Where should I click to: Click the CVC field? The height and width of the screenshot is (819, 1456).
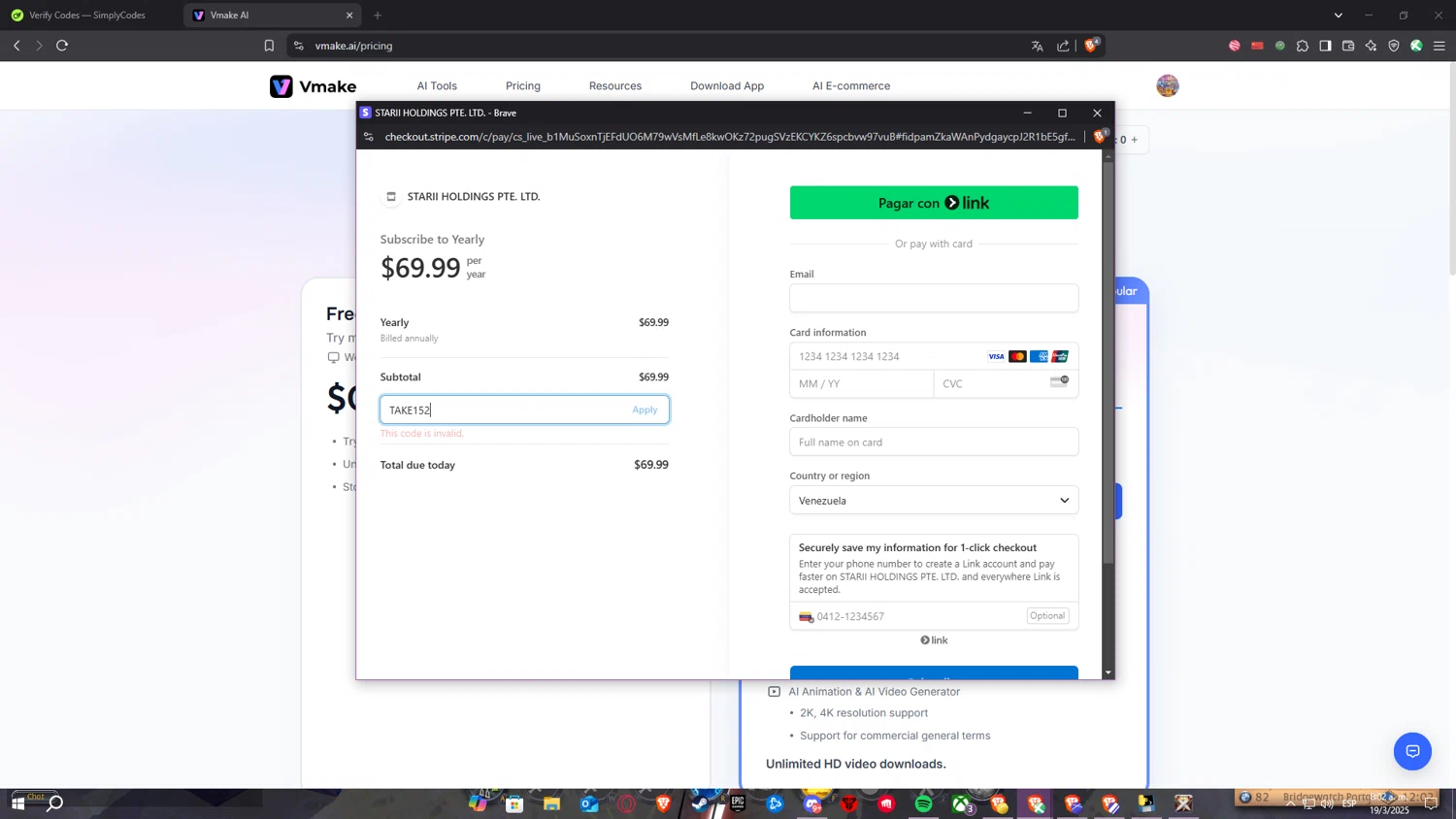click(x=1006, y=384)
